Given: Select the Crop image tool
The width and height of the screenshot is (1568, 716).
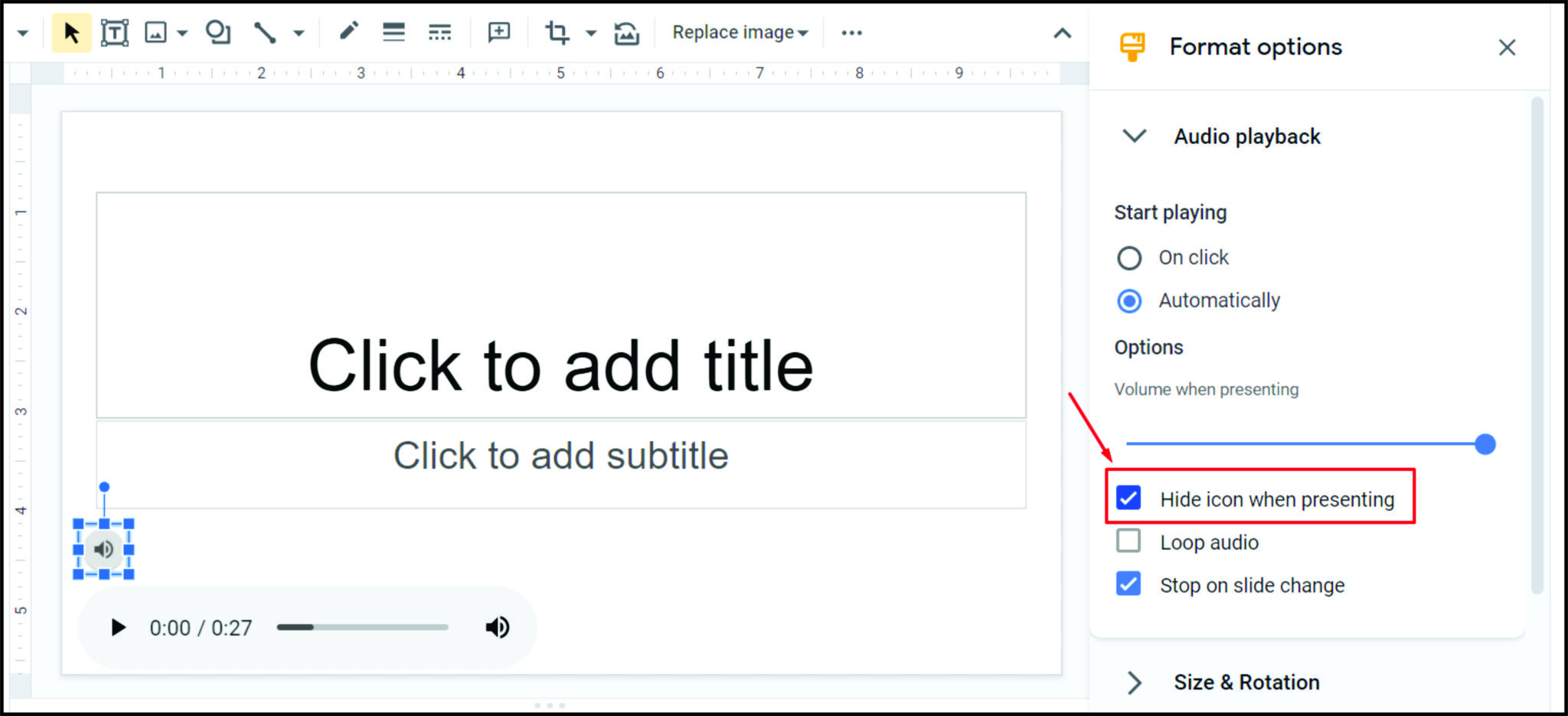Looking at the screenshot, I should coord(557,32).
